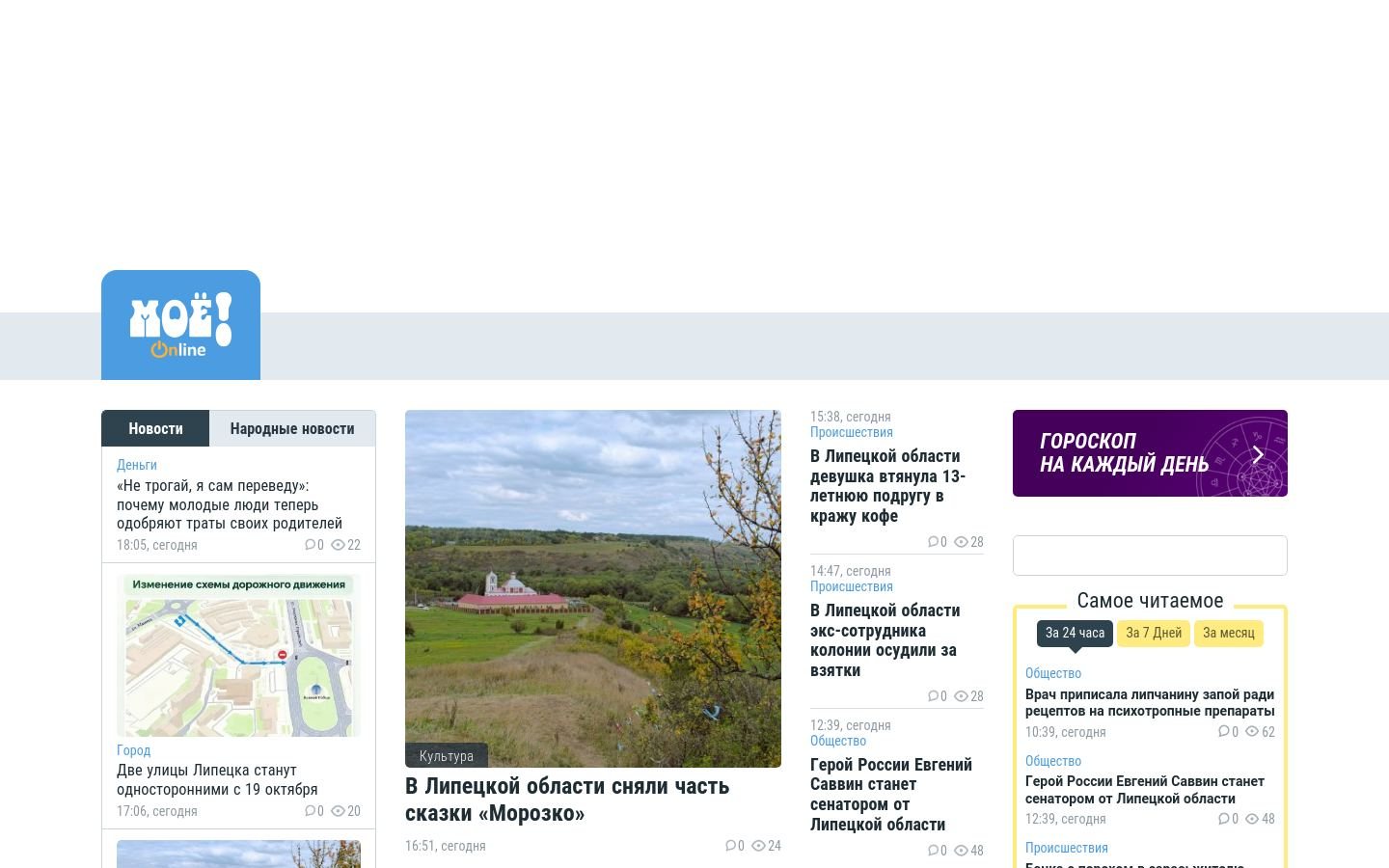
Task: Open «девушка втянула 13-летнюю подругу в кражу кофе»
Action: click(x=887, y=486)
